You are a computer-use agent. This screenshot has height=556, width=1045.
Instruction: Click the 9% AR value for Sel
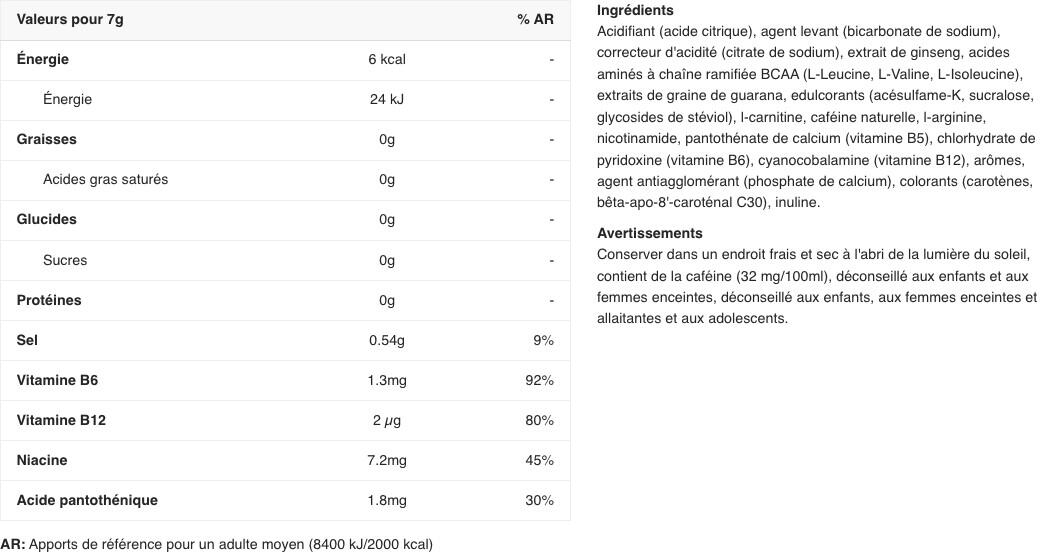[543, 340]
